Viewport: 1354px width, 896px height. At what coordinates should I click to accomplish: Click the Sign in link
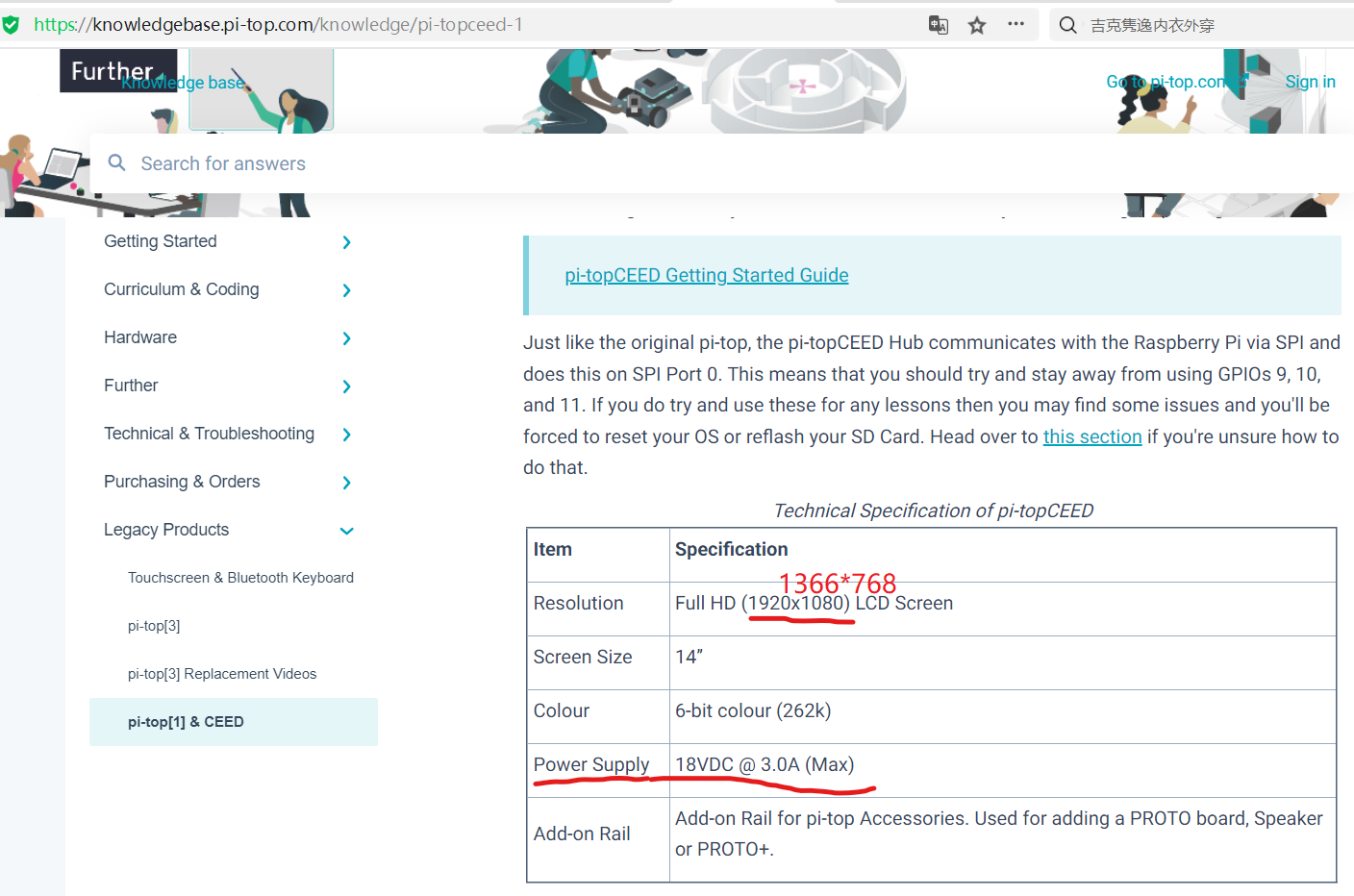(1310, 82)
